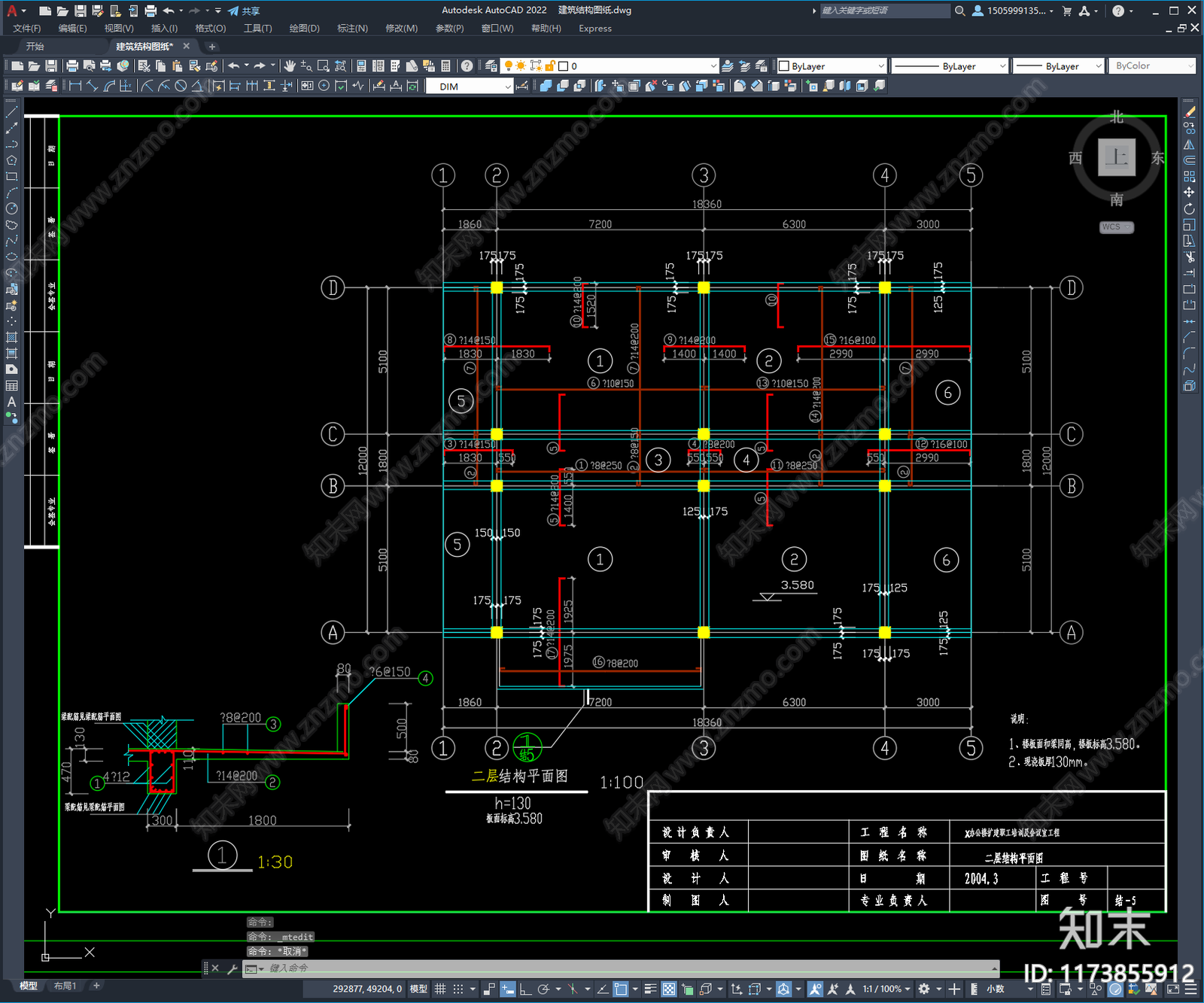Screen dimensions: 1204x1003
Task: Switch to the 模型 model layout tab
Action: click(x=29, y=986)
